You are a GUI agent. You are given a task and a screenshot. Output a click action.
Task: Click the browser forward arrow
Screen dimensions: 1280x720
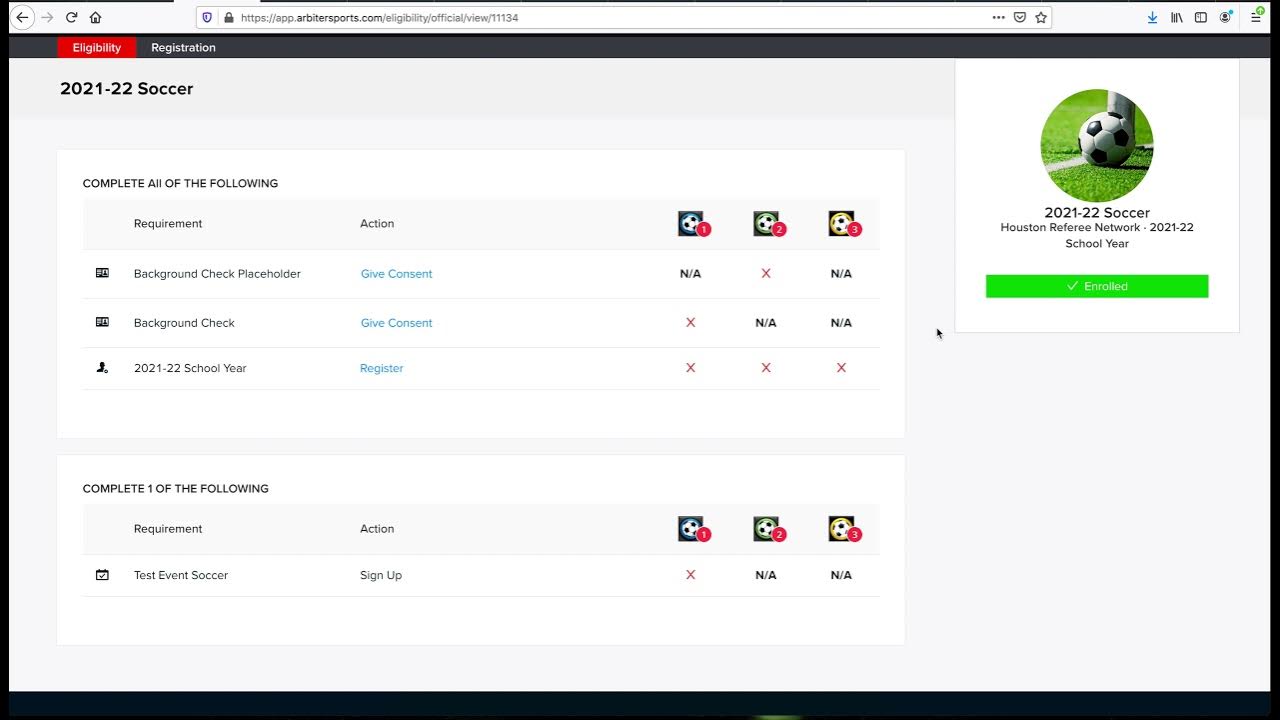pos(47,17)
